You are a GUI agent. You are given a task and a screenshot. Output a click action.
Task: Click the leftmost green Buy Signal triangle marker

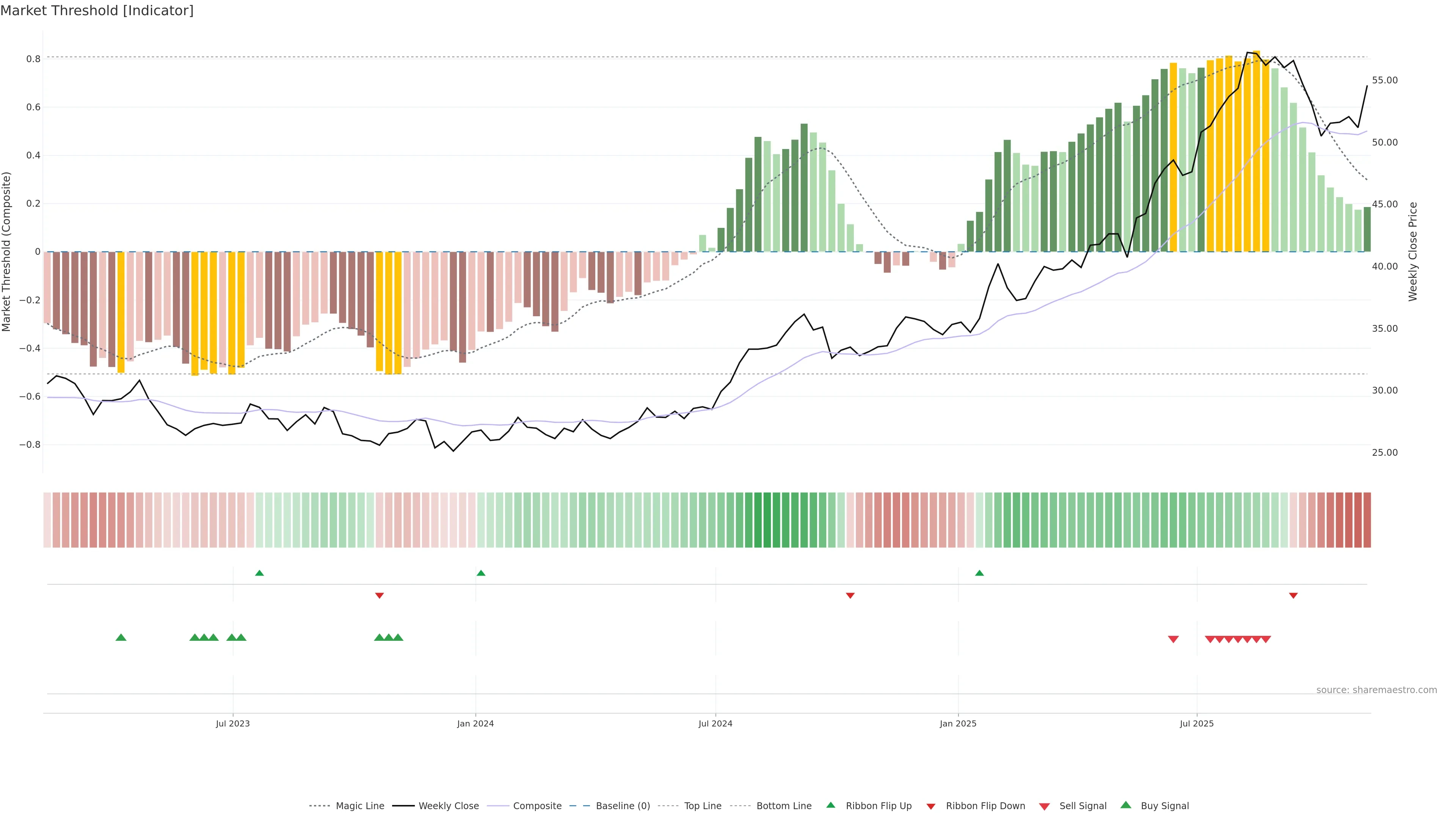click(x=121, y=637)
